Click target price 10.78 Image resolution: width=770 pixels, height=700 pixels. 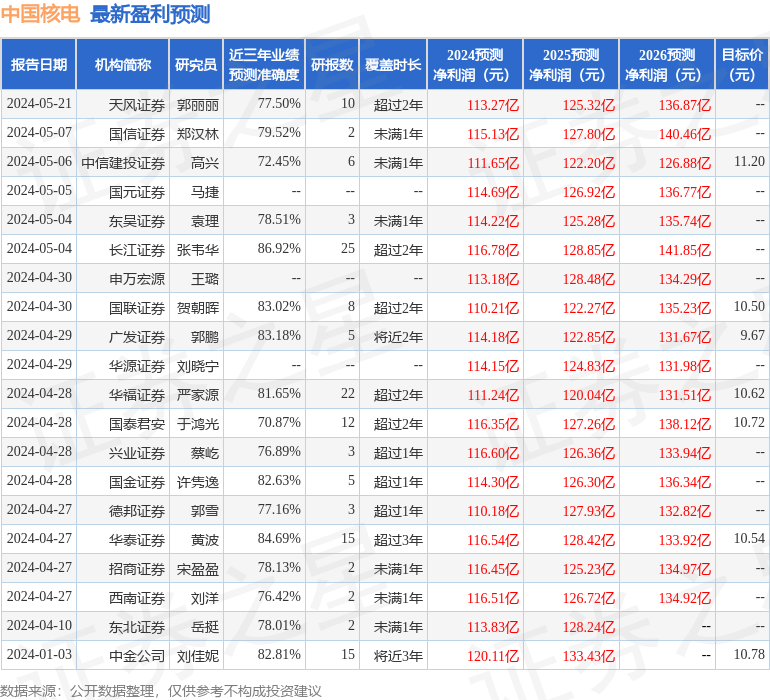749,654
